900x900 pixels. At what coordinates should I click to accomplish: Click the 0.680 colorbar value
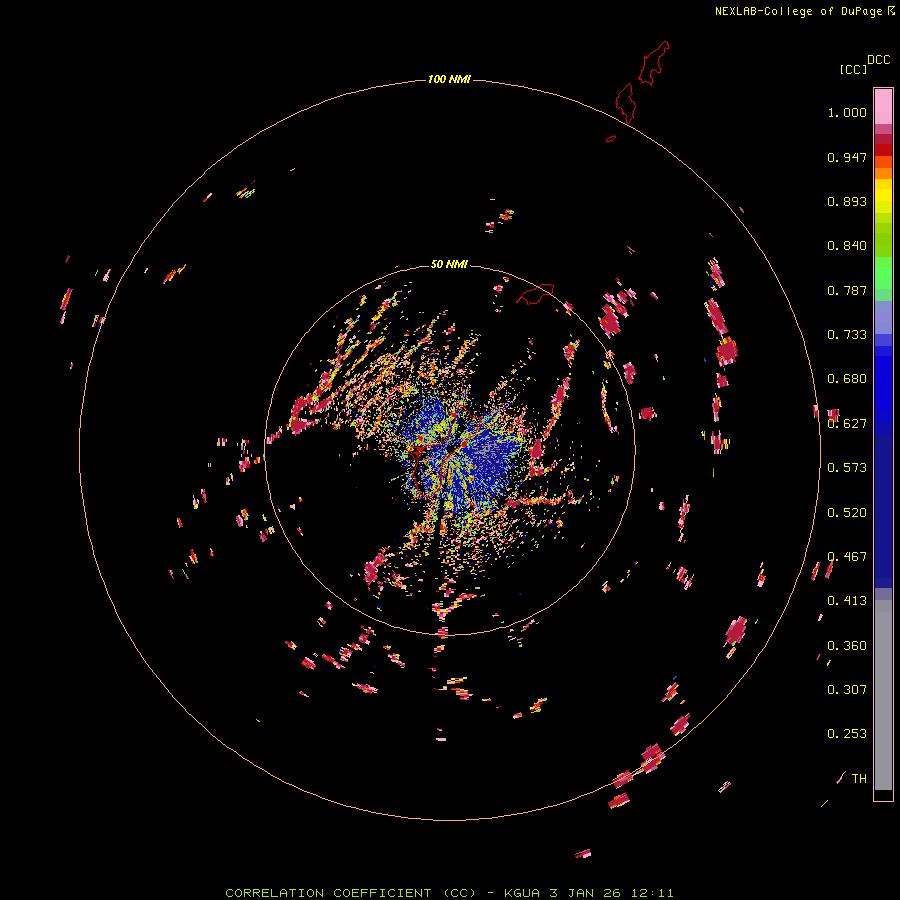point(847,379)
